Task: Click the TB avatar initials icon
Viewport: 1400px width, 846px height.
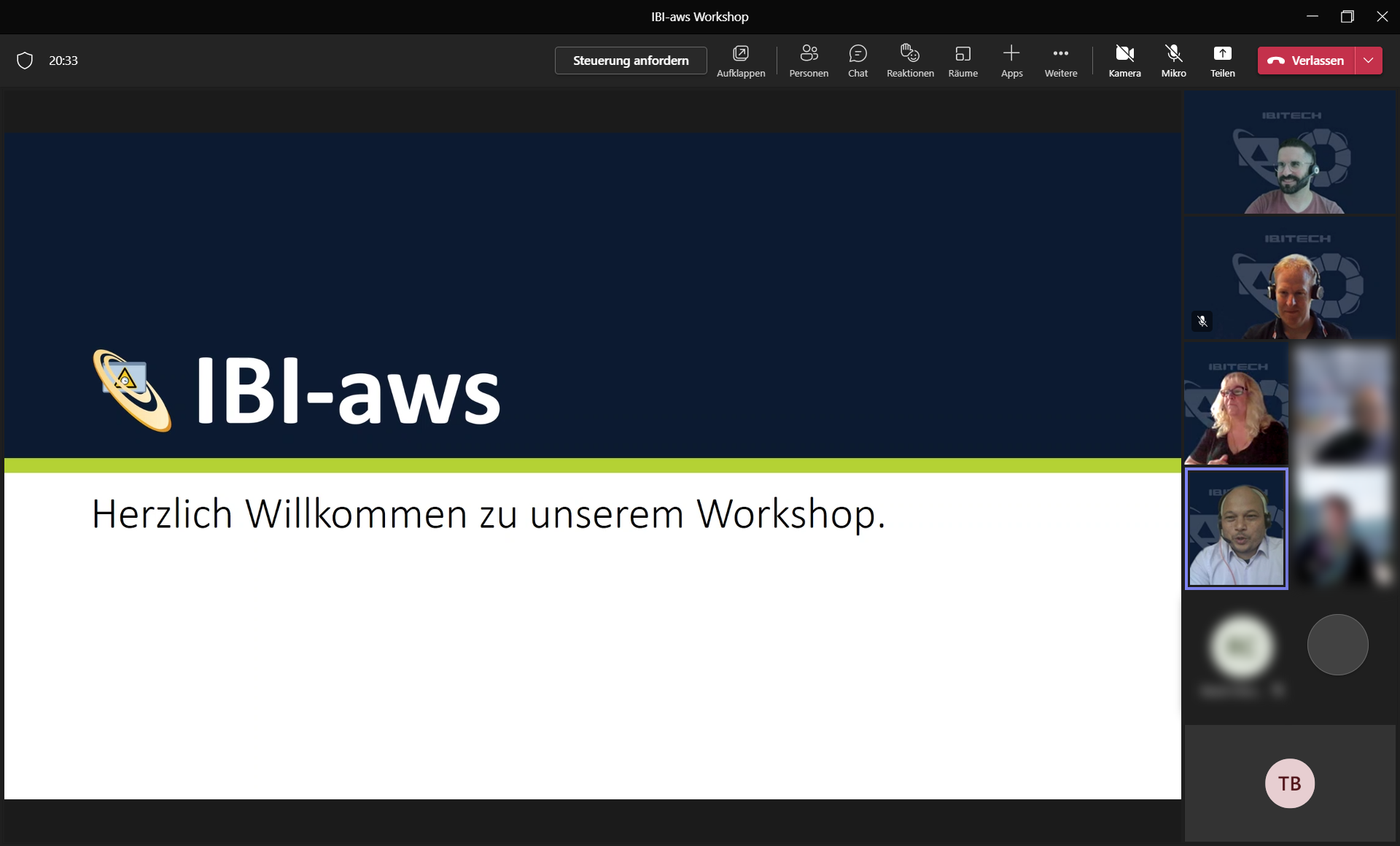Action: pyautogui.click(x=1290, y=784)
